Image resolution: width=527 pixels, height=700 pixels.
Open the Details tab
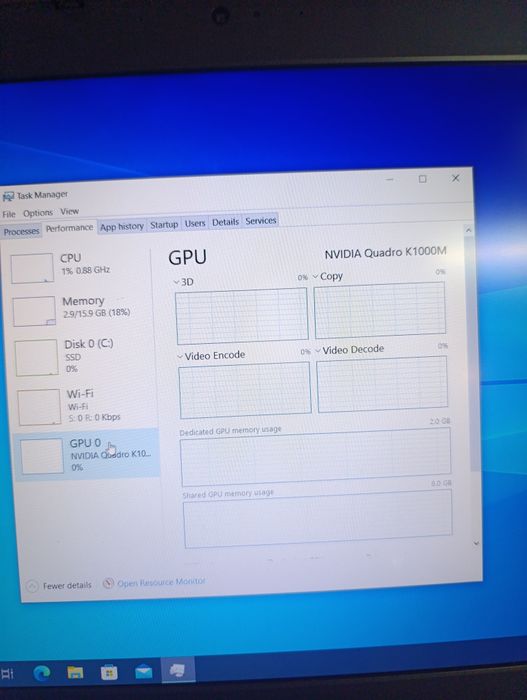[225, 222]
